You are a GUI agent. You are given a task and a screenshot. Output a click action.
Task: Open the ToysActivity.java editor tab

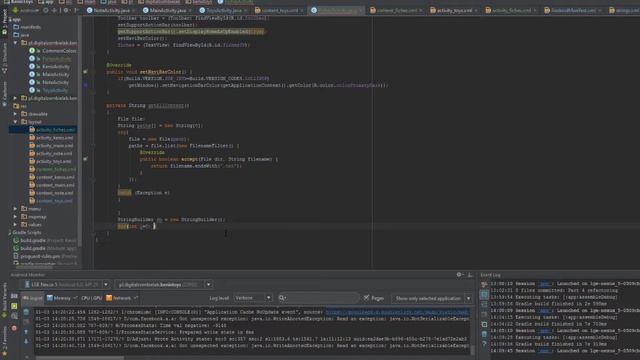click(x=223, y=11)
